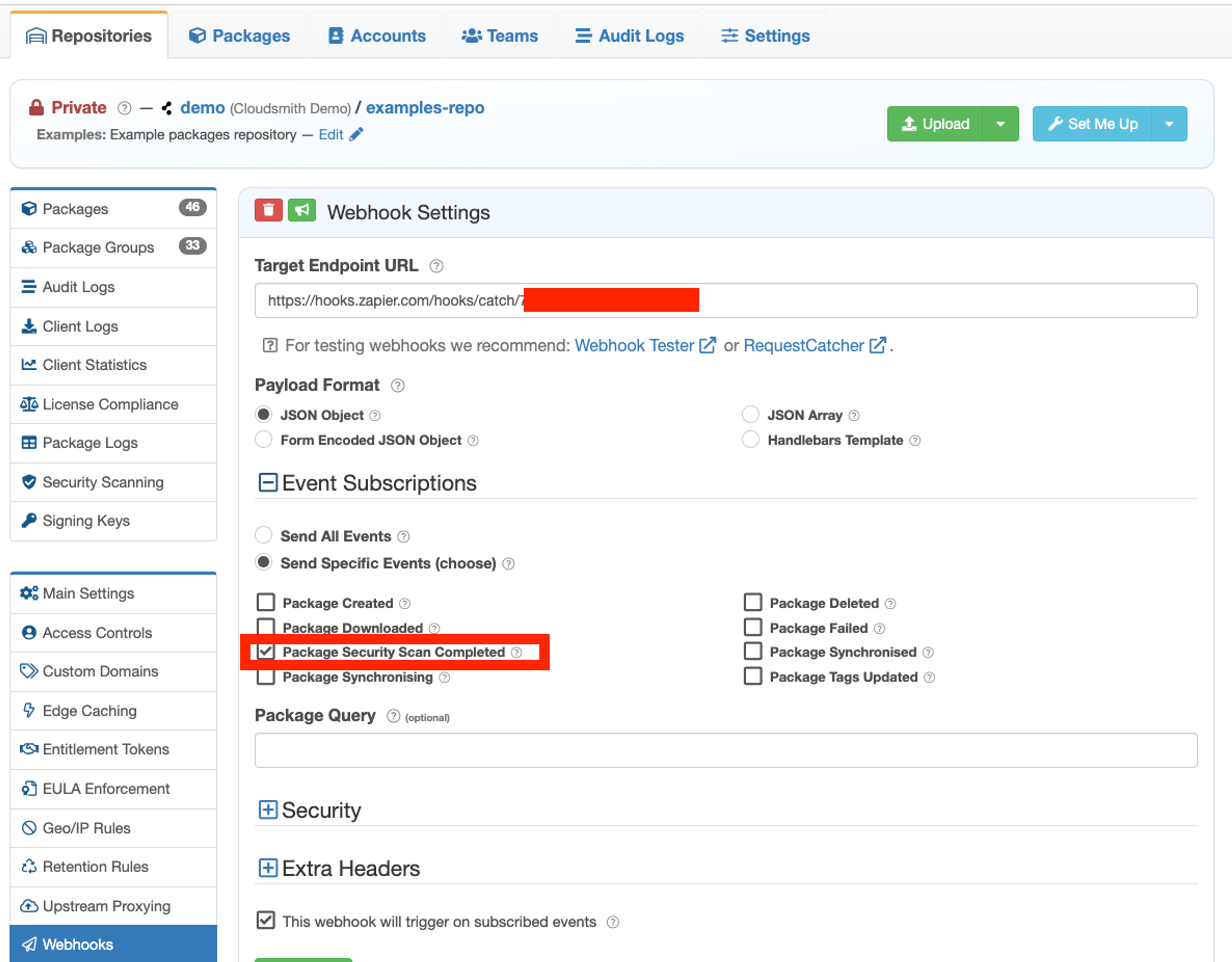
Task: Open the Upload button dropdown arrow
Action: [1000, 124]
